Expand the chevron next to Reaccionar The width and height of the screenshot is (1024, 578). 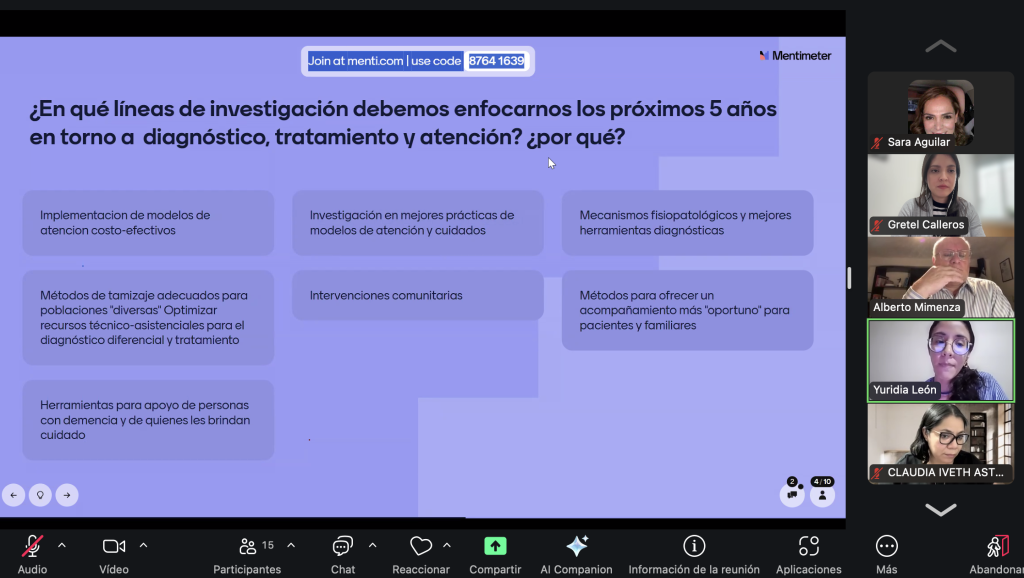(447, 545)
